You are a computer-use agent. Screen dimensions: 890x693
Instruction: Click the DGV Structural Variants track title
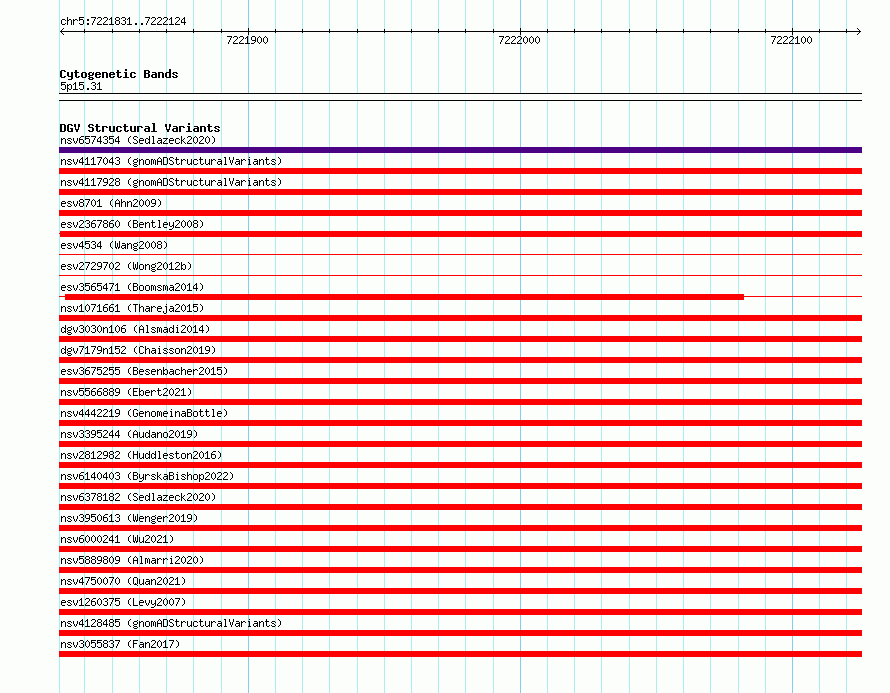140,128
